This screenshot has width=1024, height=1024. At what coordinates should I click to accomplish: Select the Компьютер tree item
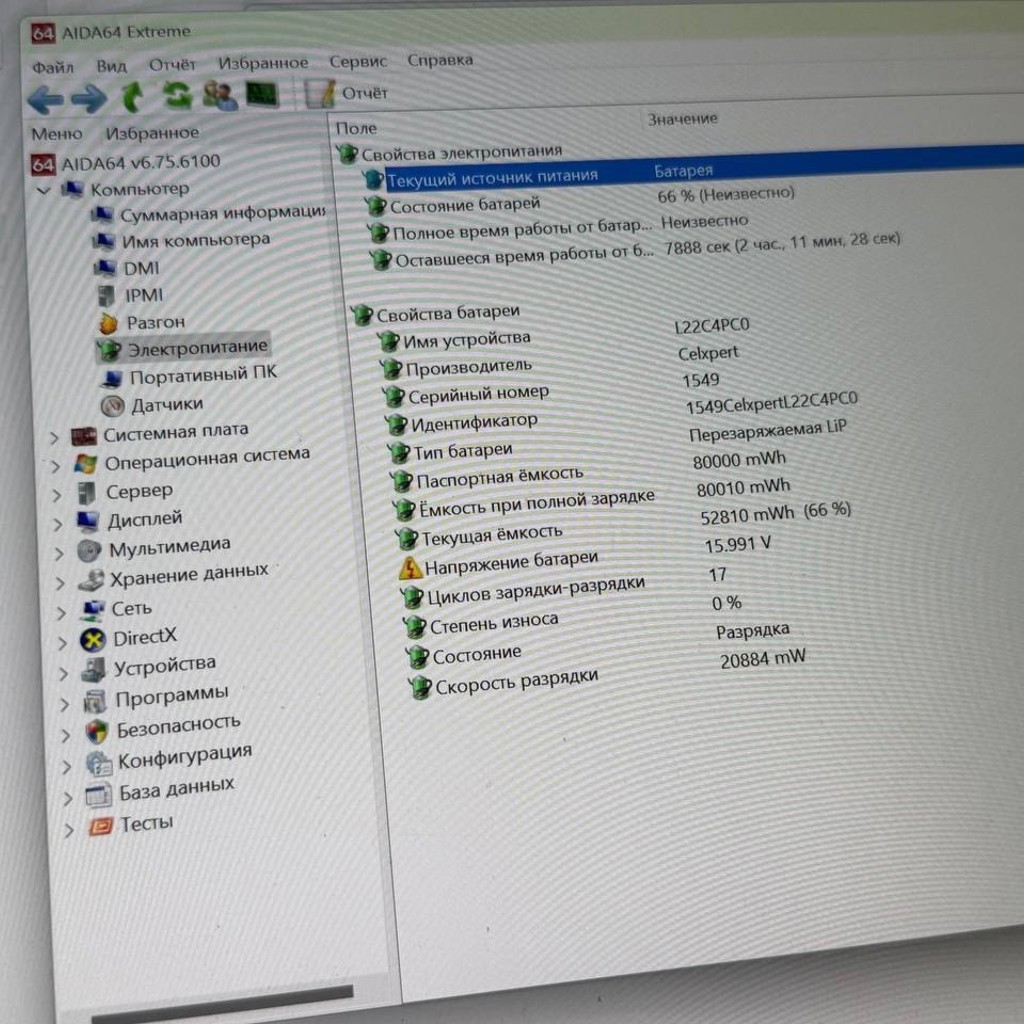(x=125, y=189)
